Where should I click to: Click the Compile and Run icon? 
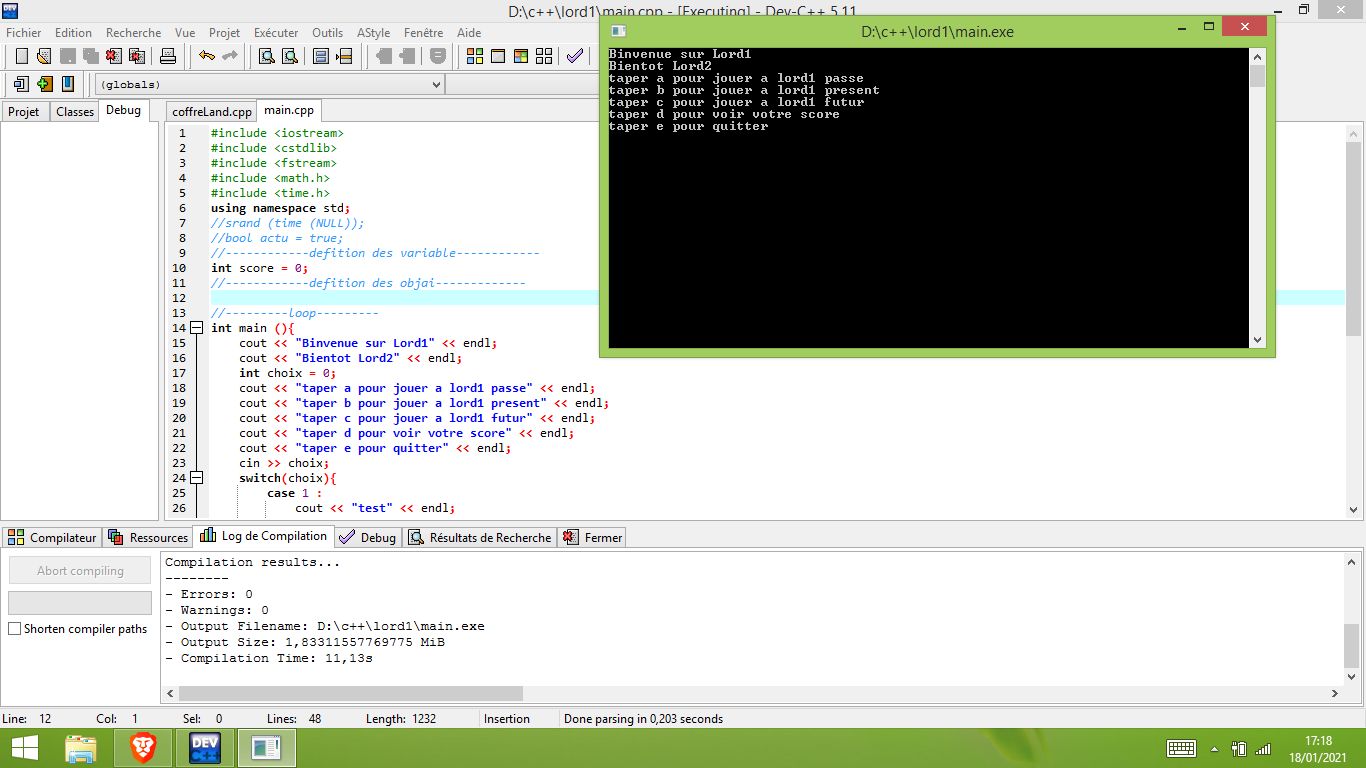coord(520,56)
